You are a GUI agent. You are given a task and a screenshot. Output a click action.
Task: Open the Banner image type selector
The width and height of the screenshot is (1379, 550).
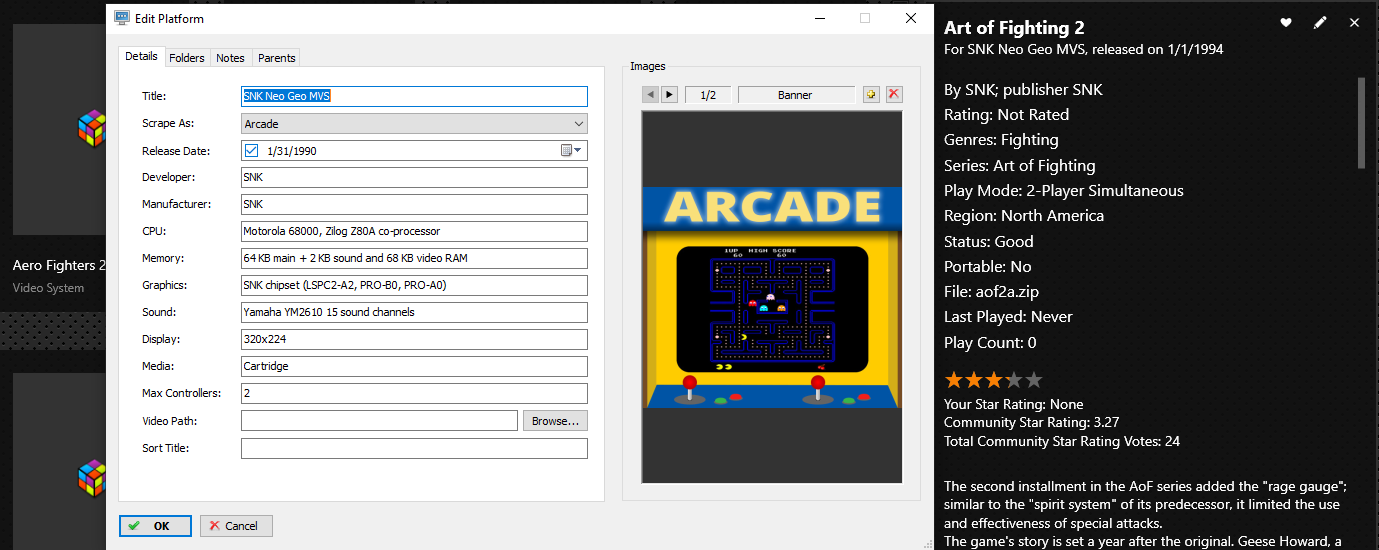[796, 95]
